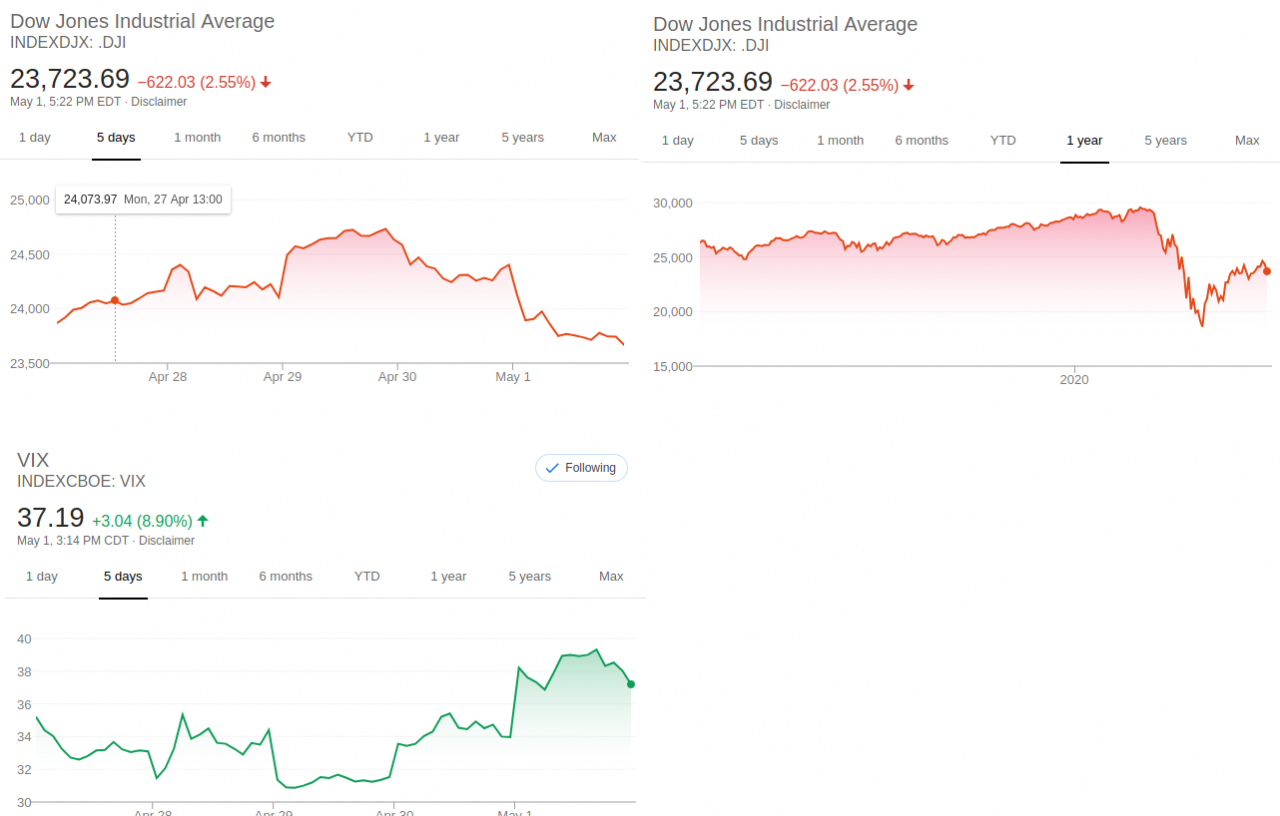Click the red down arrow in the left Dow panel
Viewport: 1280px width, 816px height.
click(x=266, y=83)
